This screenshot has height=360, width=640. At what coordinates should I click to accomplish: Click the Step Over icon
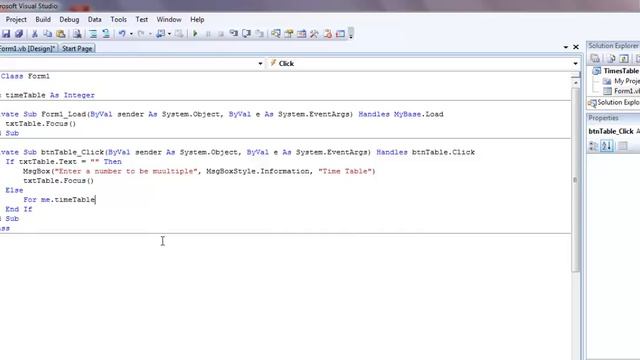click(x=247, y=34)
